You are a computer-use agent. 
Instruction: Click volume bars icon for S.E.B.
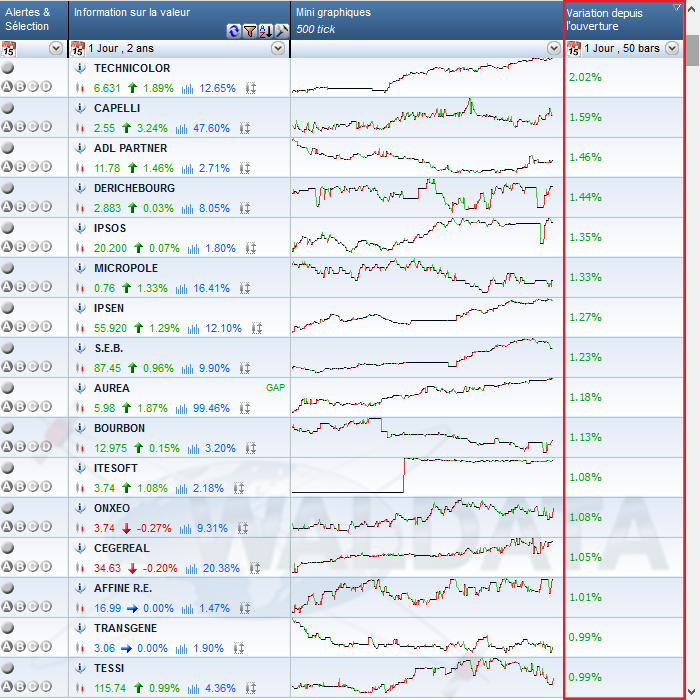coord(188,368)
